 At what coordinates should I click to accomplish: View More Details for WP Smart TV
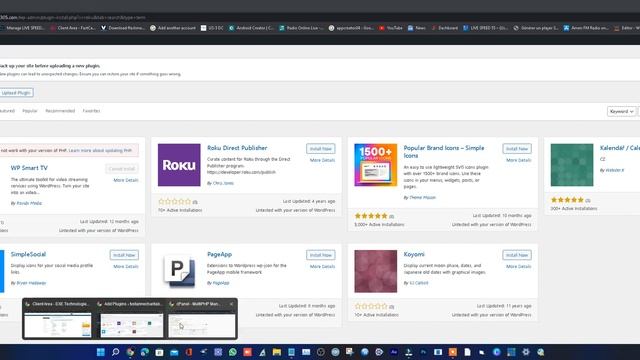[x=126, y=180]
